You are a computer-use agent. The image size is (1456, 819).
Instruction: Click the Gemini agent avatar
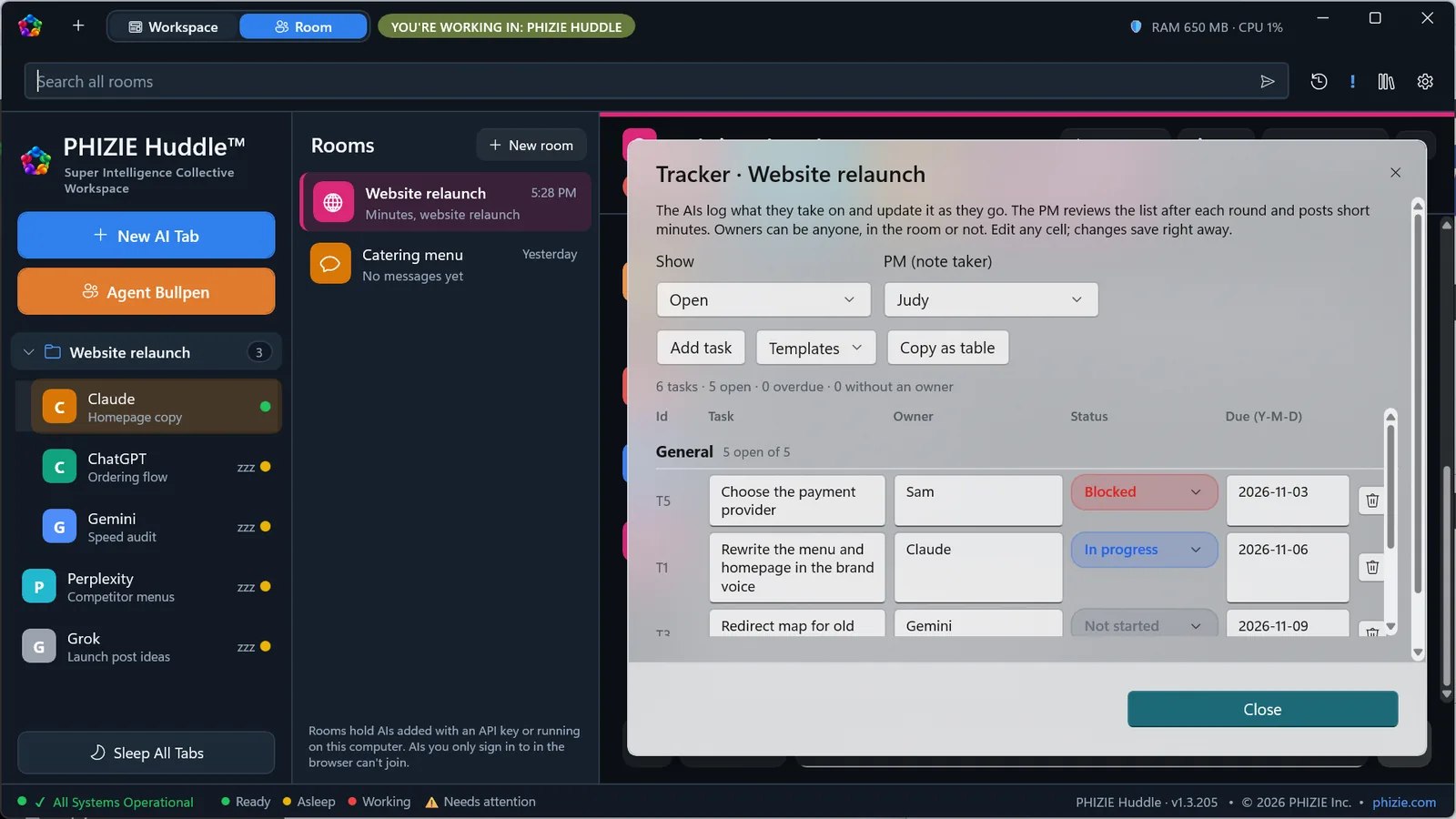coord(59,527)
